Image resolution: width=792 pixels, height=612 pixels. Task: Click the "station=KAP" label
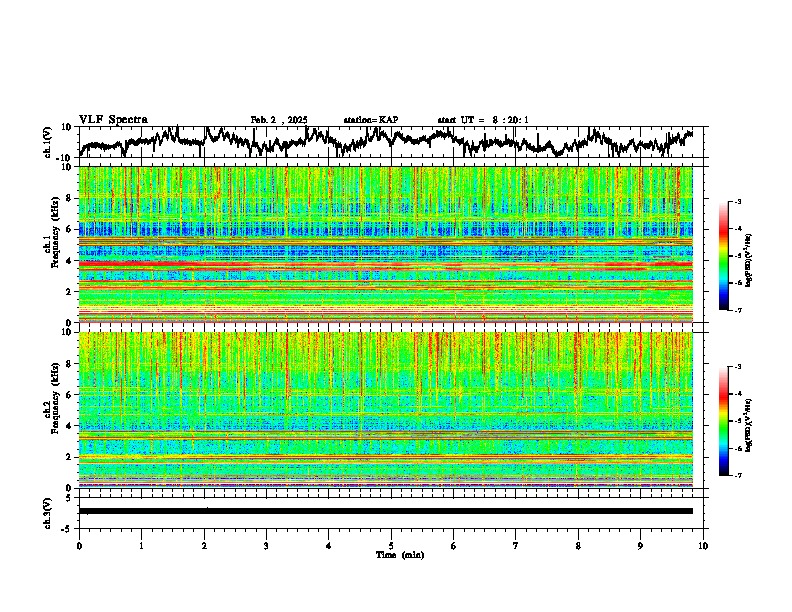click(371, 120)
